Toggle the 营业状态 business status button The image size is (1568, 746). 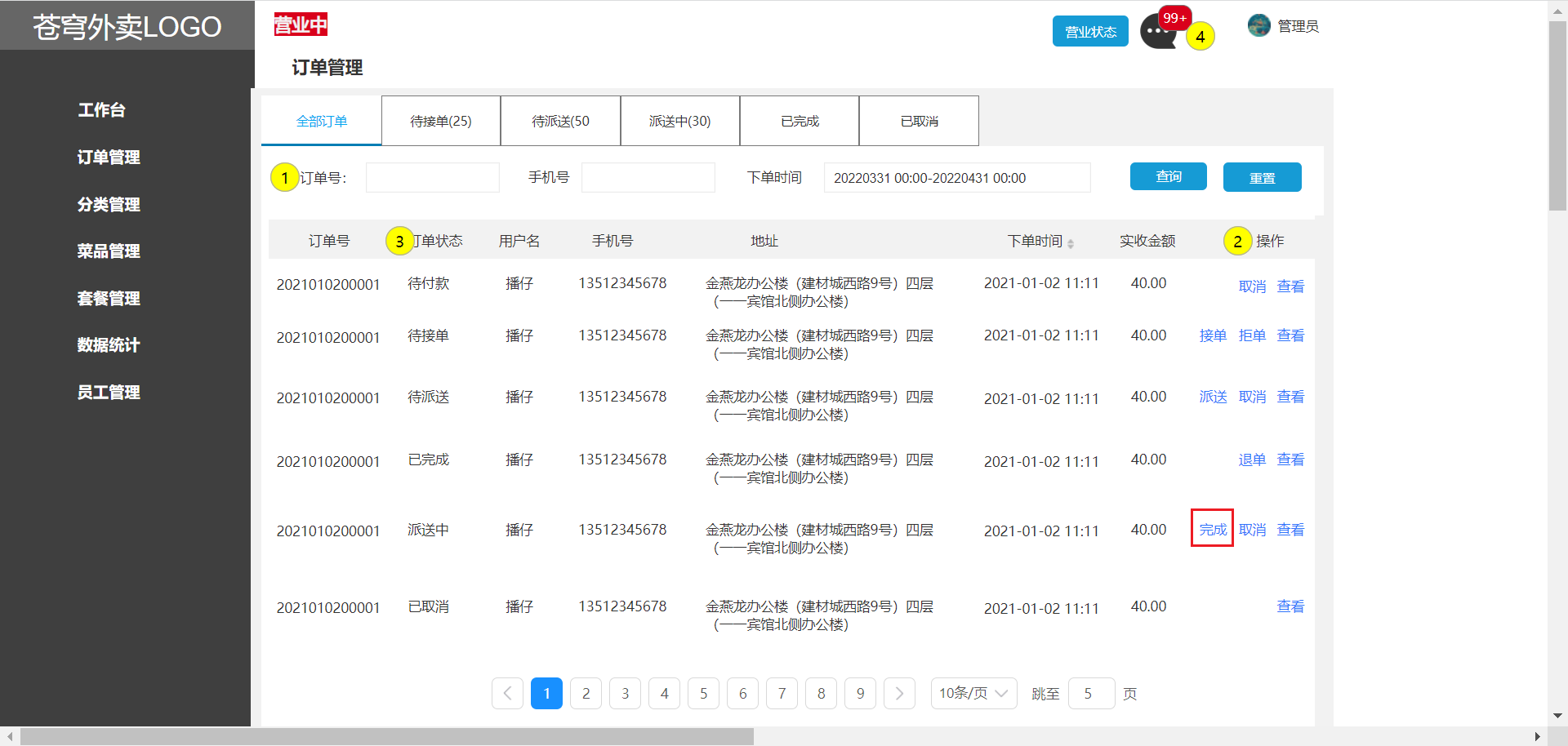tap(1090, 32)
